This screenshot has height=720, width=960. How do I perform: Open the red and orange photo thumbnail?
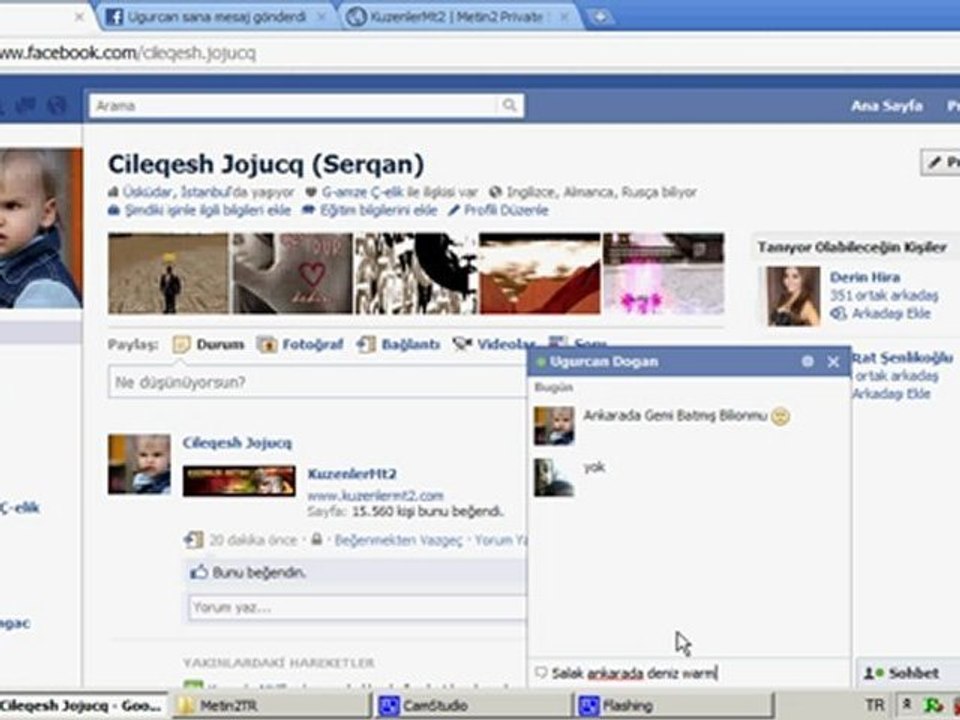pos(539,273)
